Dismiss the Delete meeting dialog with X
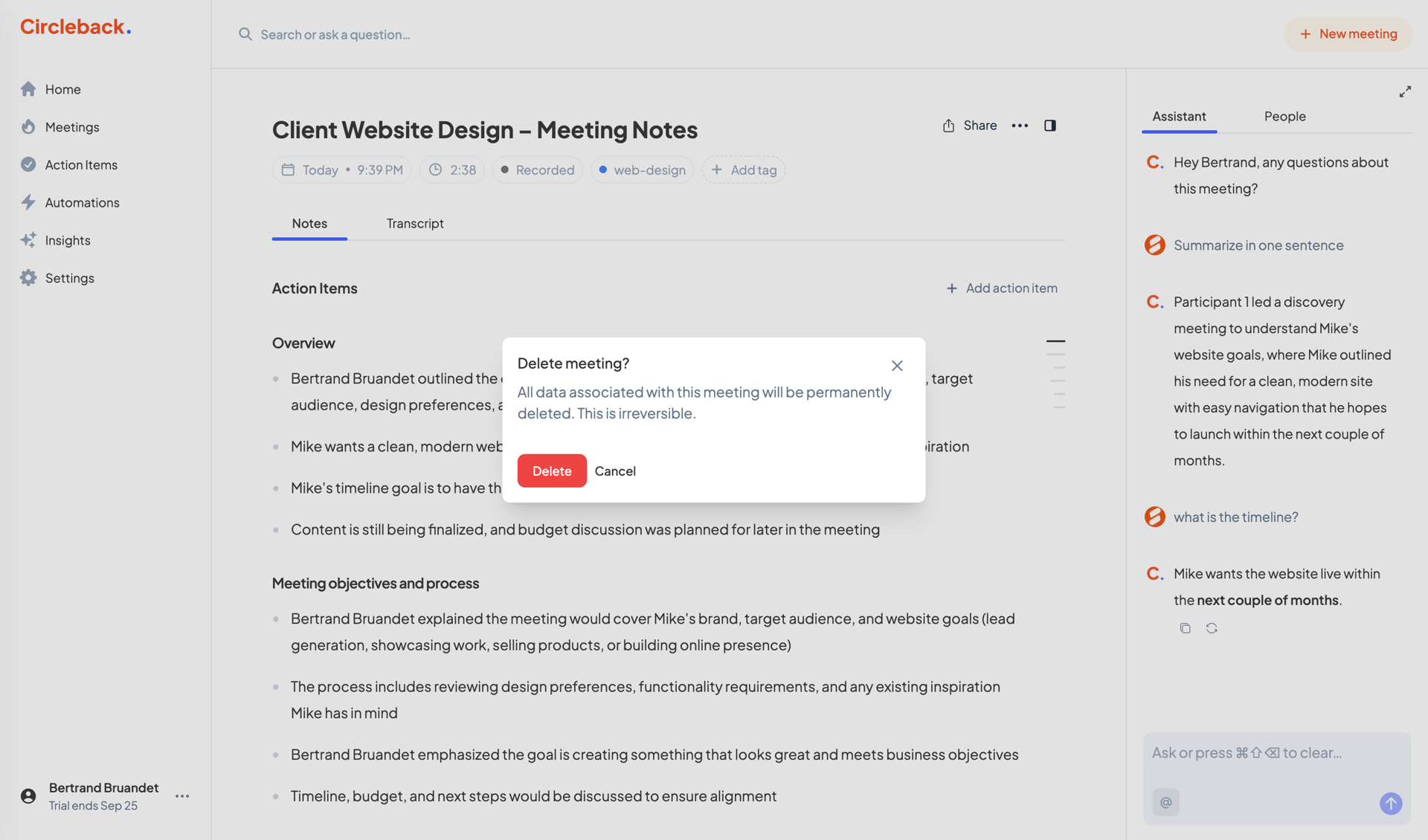The width and height of the screenshot is (1428, 840). [896, 365]
